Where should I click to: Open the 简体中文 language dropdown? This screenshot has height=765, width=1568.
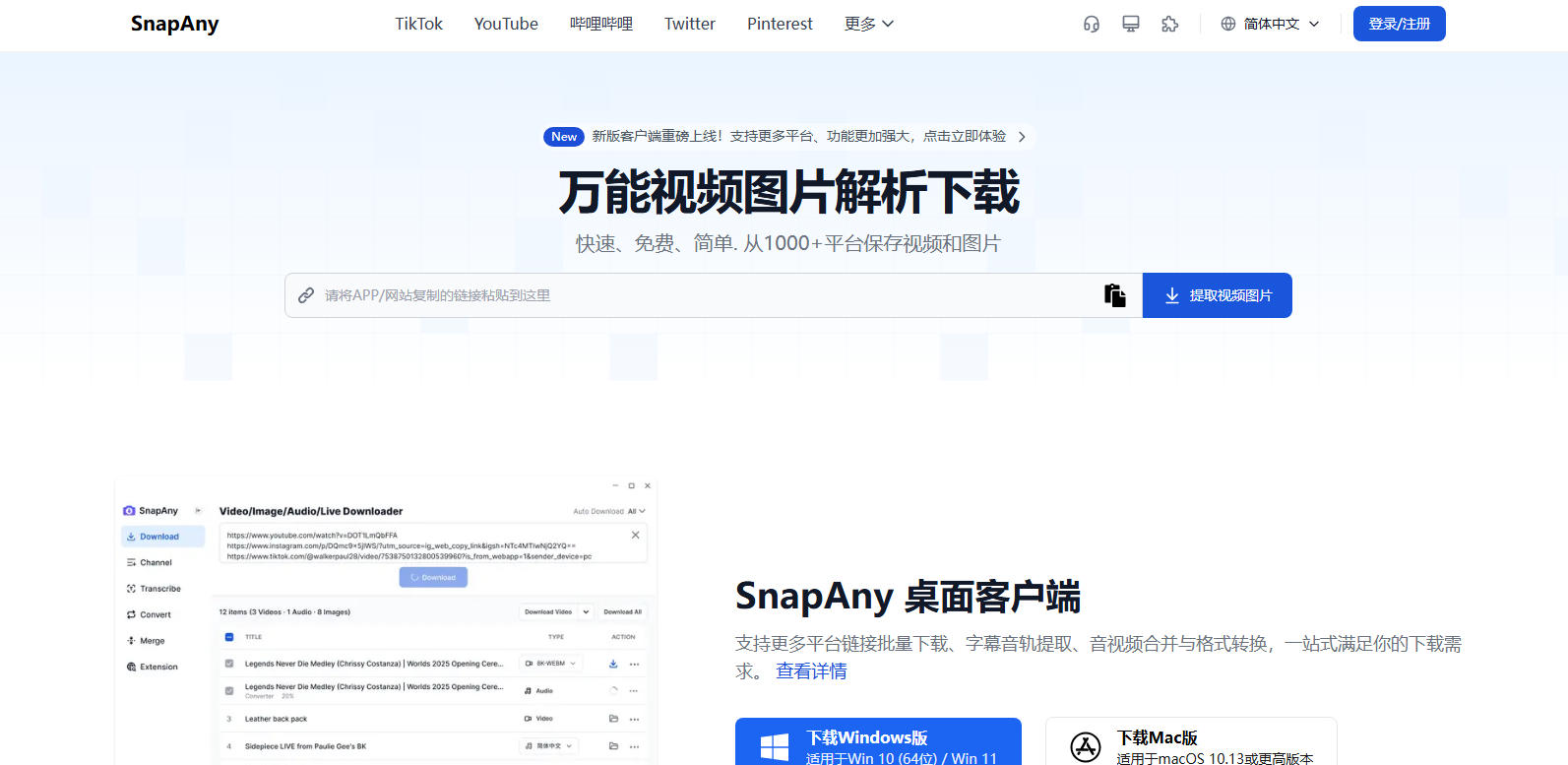(x=1270, y=24)
